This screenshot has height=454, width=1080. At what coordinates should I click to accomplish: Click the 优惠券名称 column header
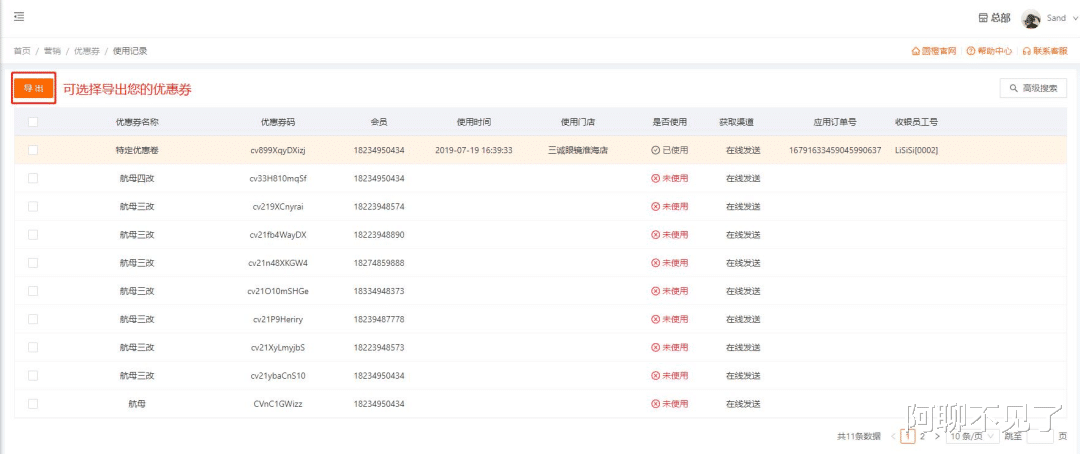click(137, 122)
